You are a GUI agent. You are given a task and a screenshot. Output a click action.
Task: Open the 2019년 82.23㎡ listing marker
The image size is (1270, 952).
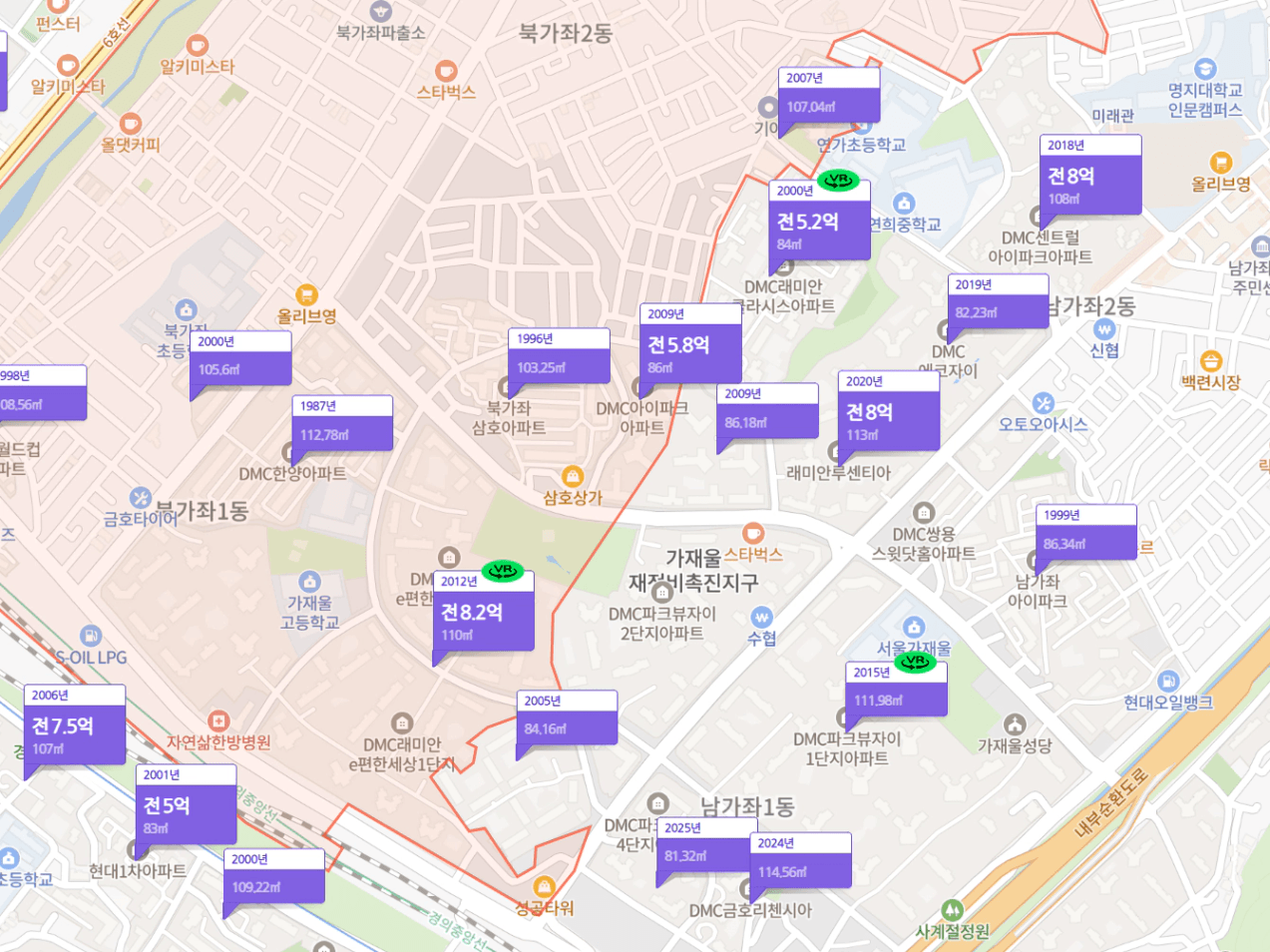click(x=998, y=302)
